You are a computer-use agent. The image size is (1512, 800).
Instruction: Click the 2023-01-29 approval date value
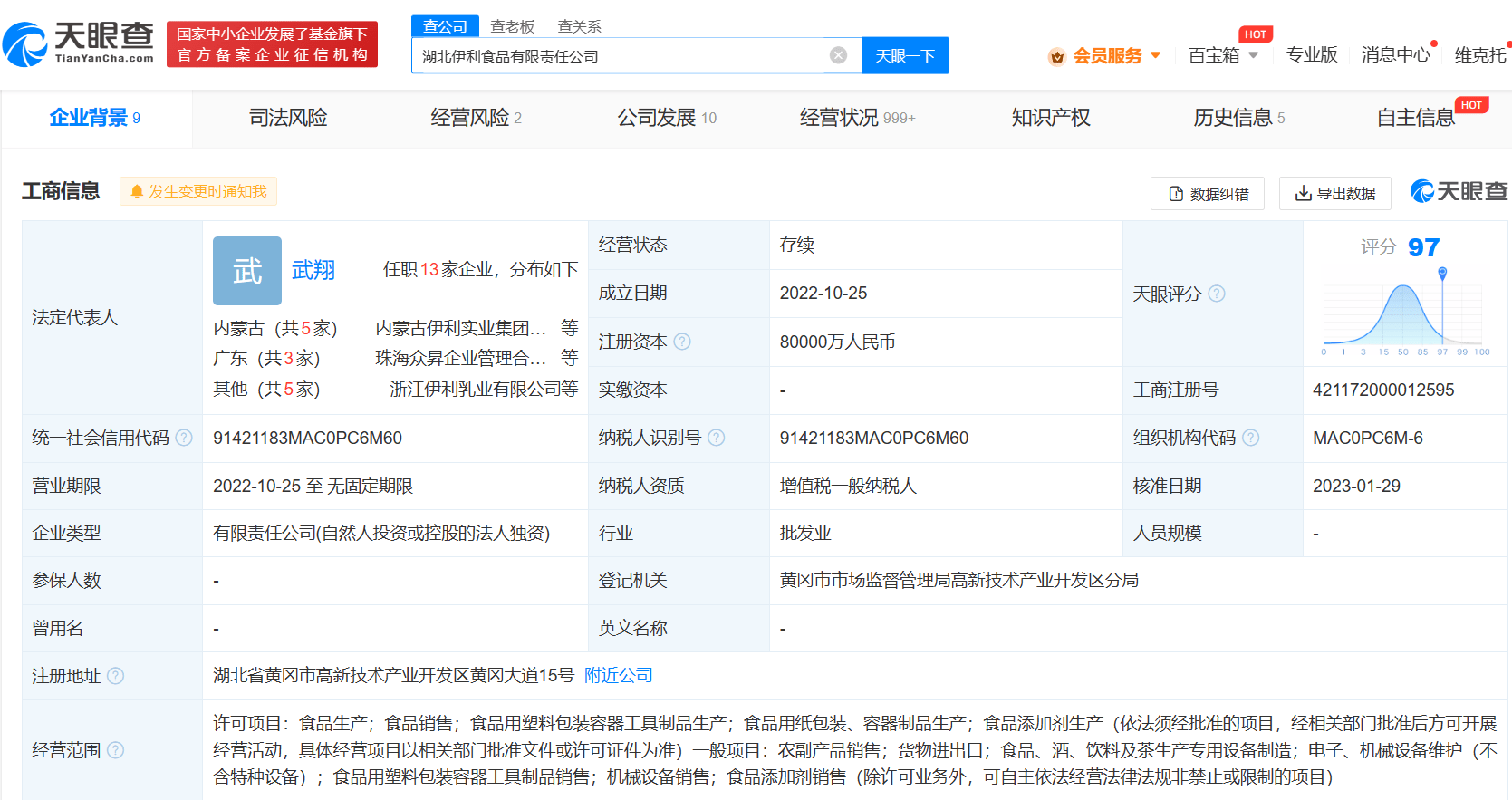(1356, 486)
